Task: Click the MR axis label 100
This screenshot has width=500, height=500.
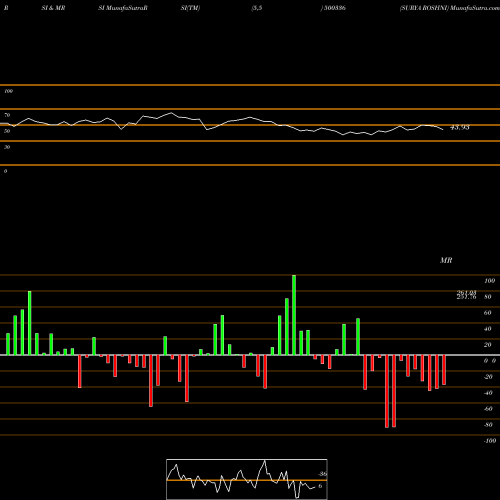Action: [489, 281]
